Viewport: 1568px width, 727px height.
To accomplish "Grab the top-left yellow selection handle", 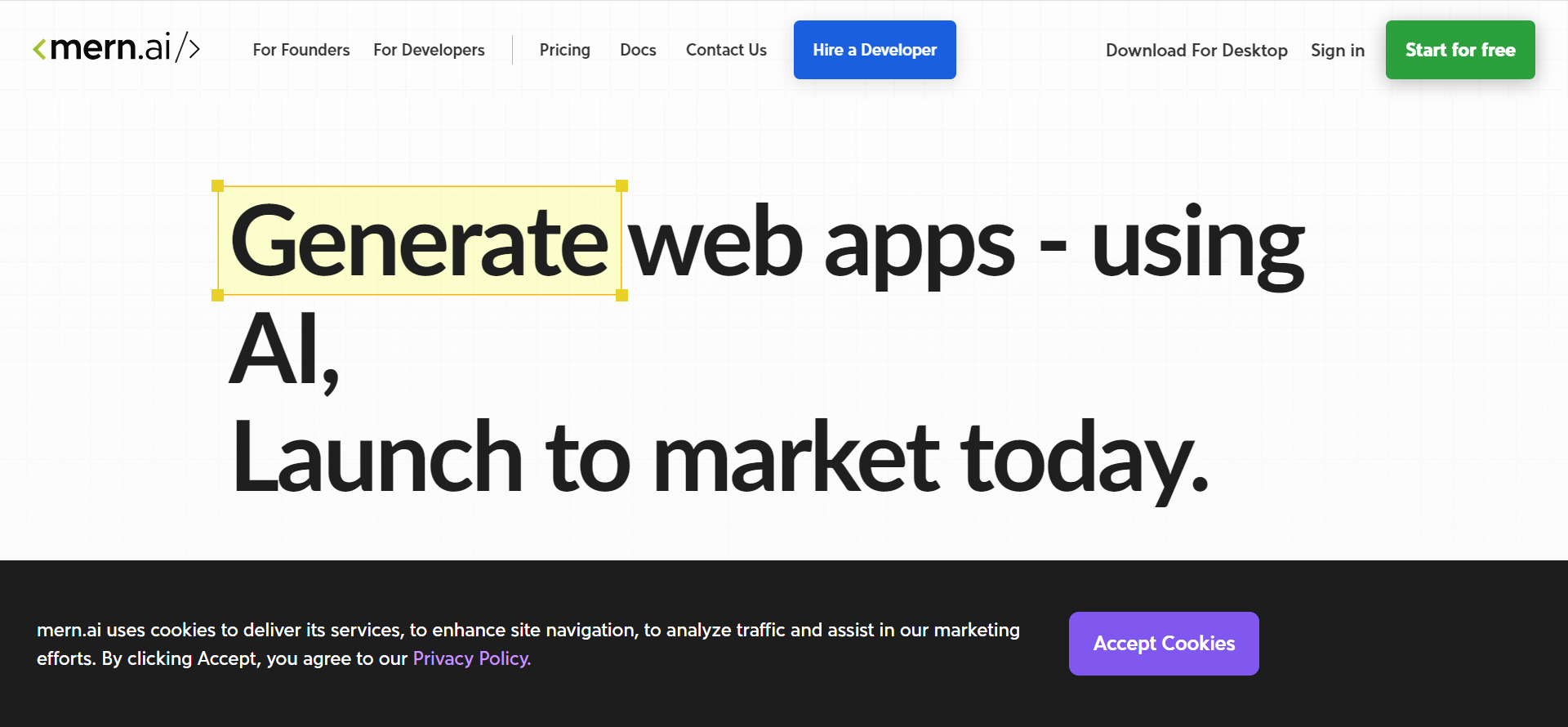I will pyautogui.click(x=217, y=186).
